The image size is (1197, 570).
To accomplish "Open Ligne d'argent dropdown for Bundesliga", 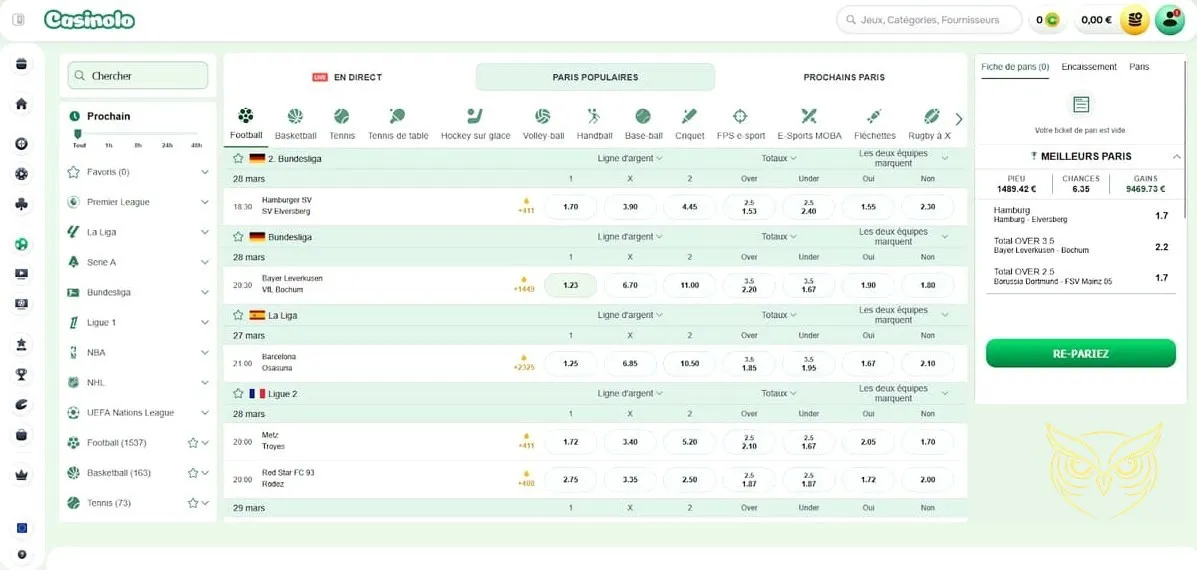I will point(630,237).
